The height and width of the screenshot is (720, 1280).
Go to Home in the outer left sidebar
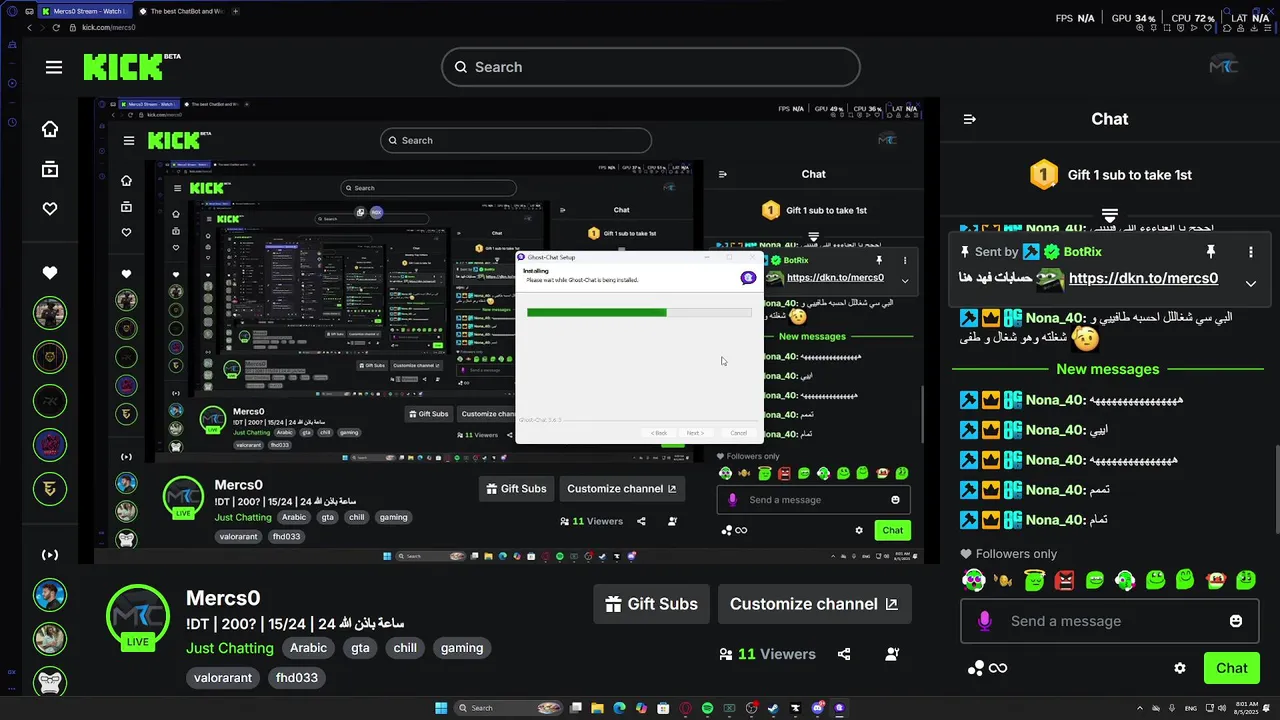49,129
